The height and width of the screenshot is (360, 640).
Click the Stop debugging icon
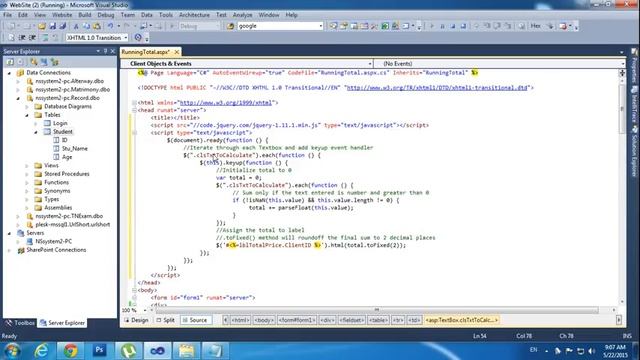[x=453, y=26]
